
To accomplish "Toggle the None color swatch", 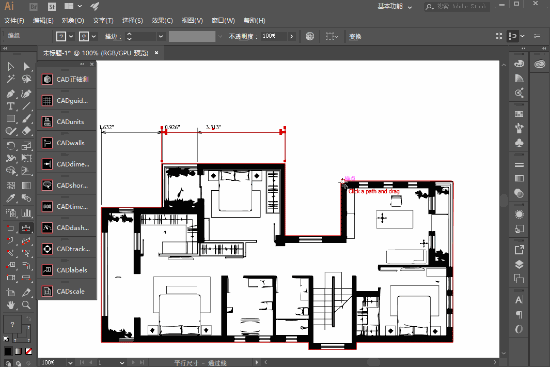I will click(x=29, y=351).
